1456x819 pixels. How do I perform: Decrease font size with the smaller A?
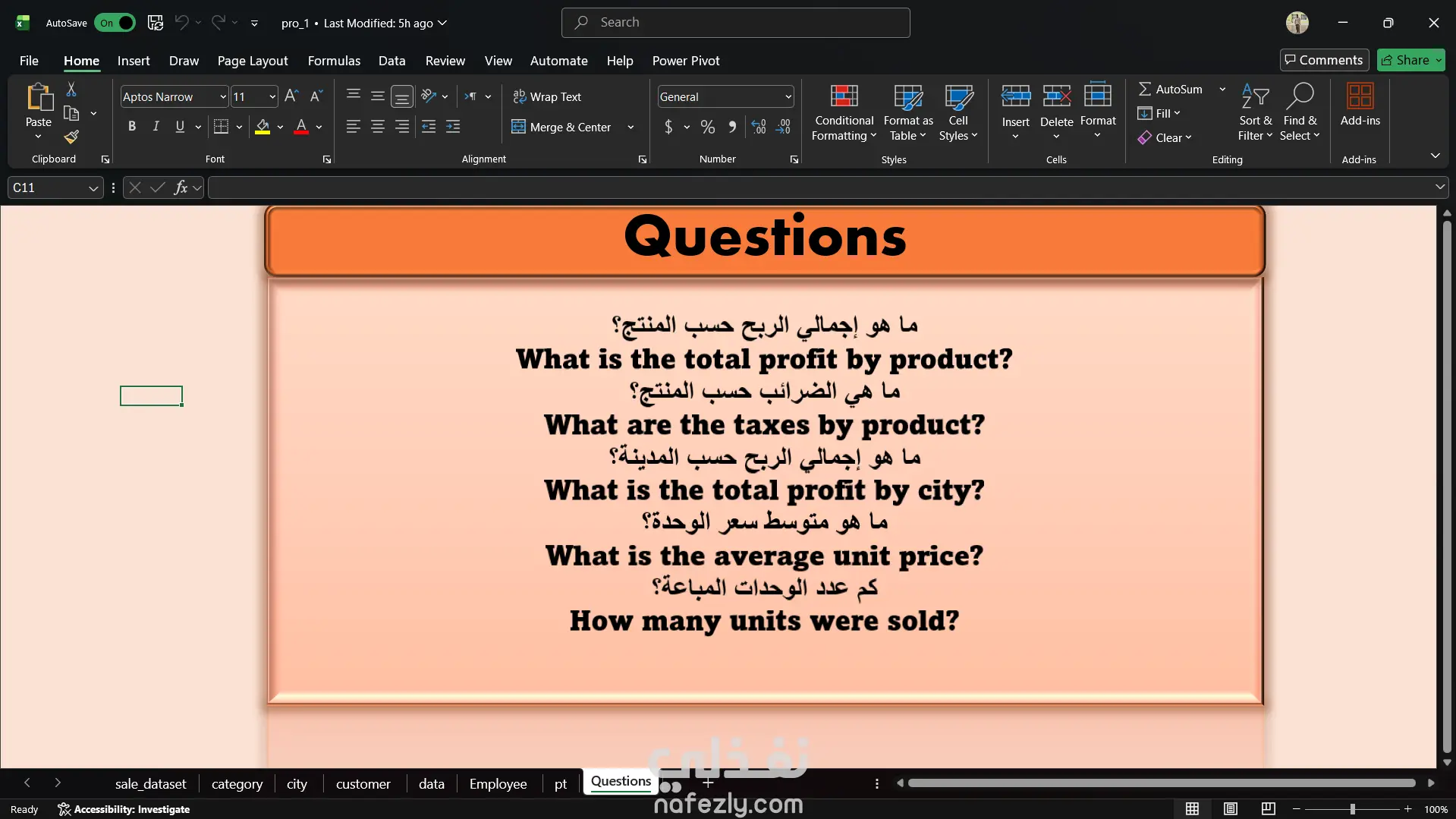pyautogui.click(x=316, y=96)
